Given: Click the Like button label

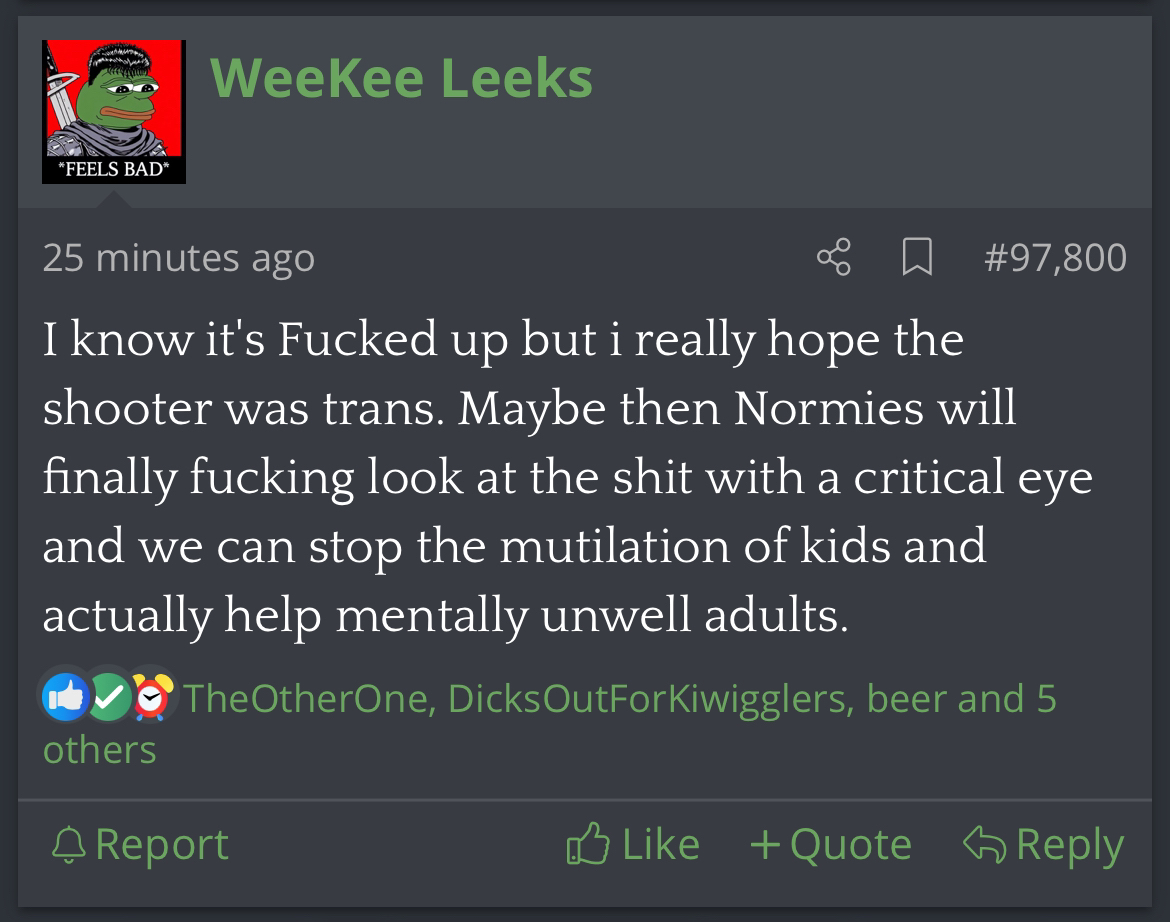Looking at the screenshot, I should click(x=660, y=845).
